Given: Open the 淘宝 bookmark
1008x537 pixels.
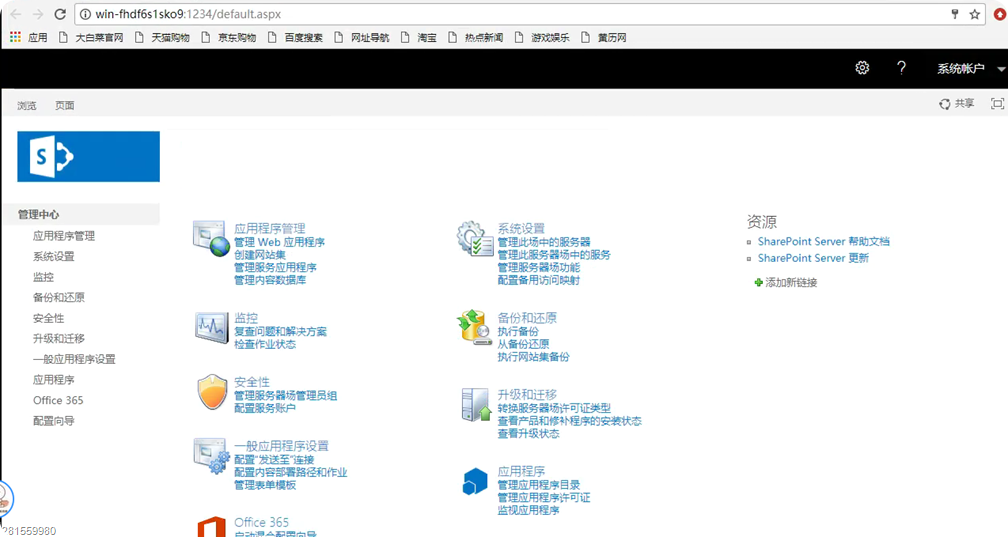Looking at the screenshot, I should tap(418, 37).
